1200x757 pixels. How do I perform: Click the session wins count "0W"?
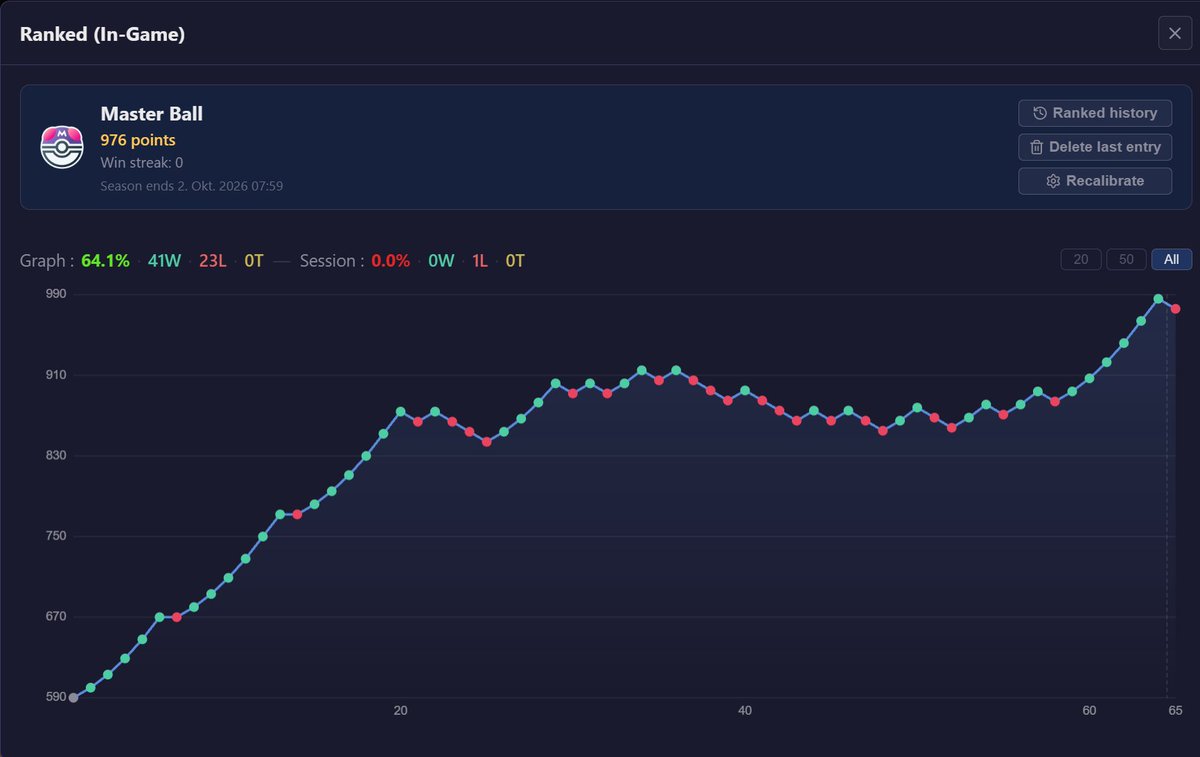pos(441,261)
